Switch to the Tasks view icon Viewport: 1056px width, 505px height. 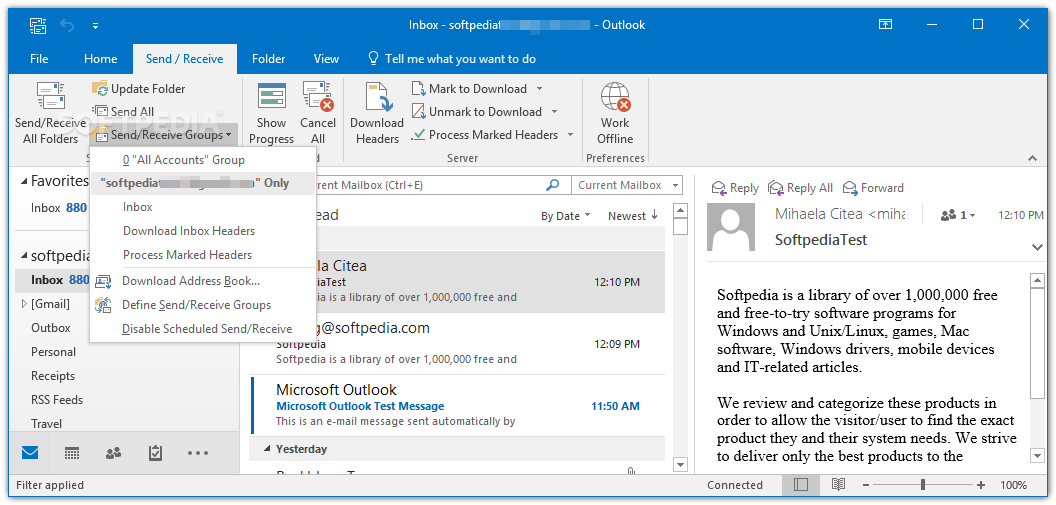pyautogui.click(x=156, y=453)
